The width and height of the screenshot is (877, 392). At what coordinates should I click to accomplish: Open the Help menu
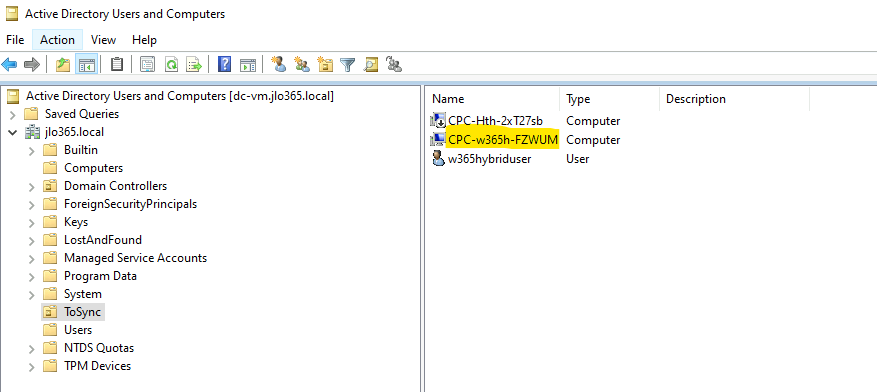point(144,40)
